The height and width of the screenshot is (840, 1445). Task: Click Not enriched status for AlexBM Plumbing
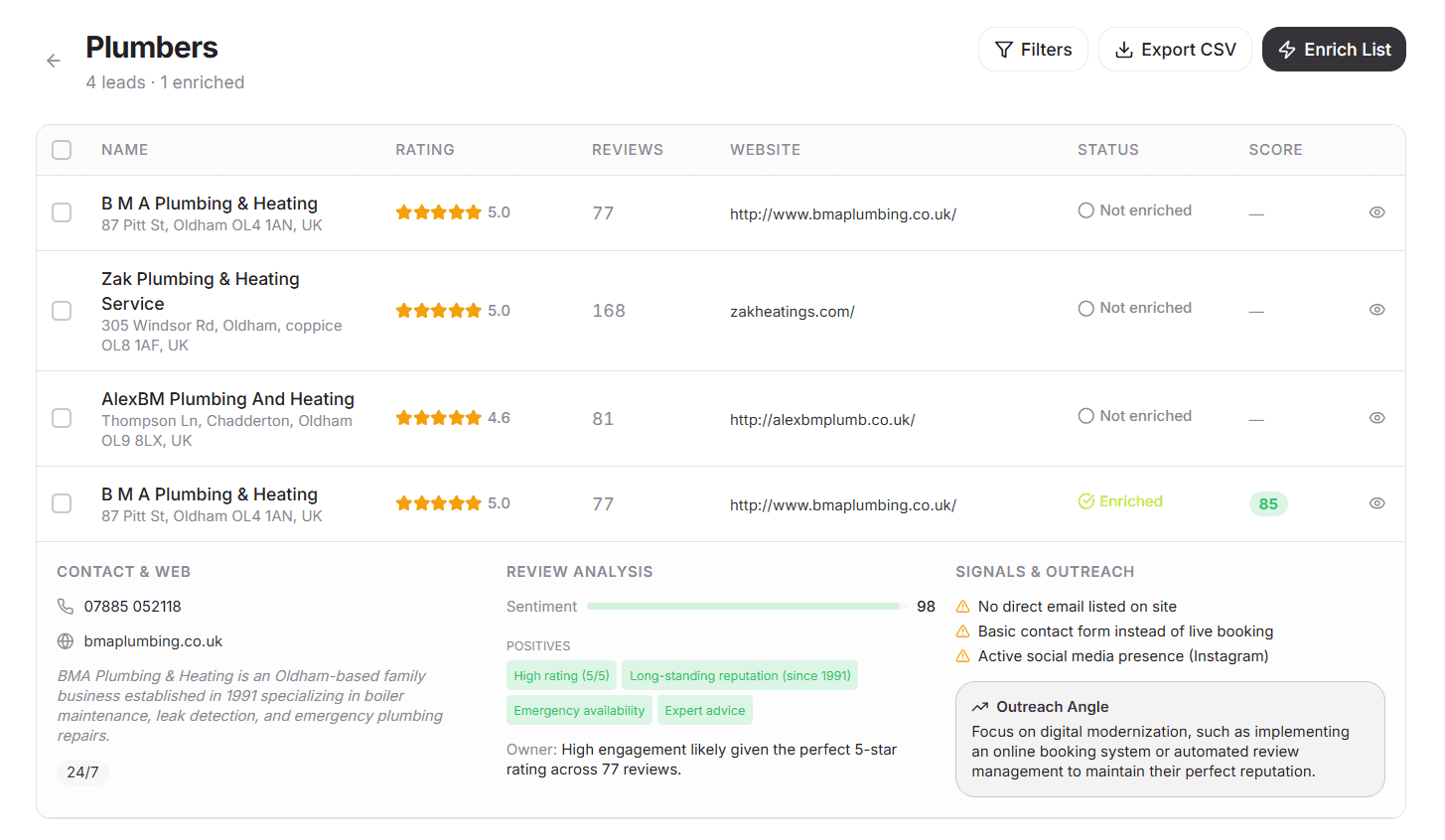pos(1135,416)
